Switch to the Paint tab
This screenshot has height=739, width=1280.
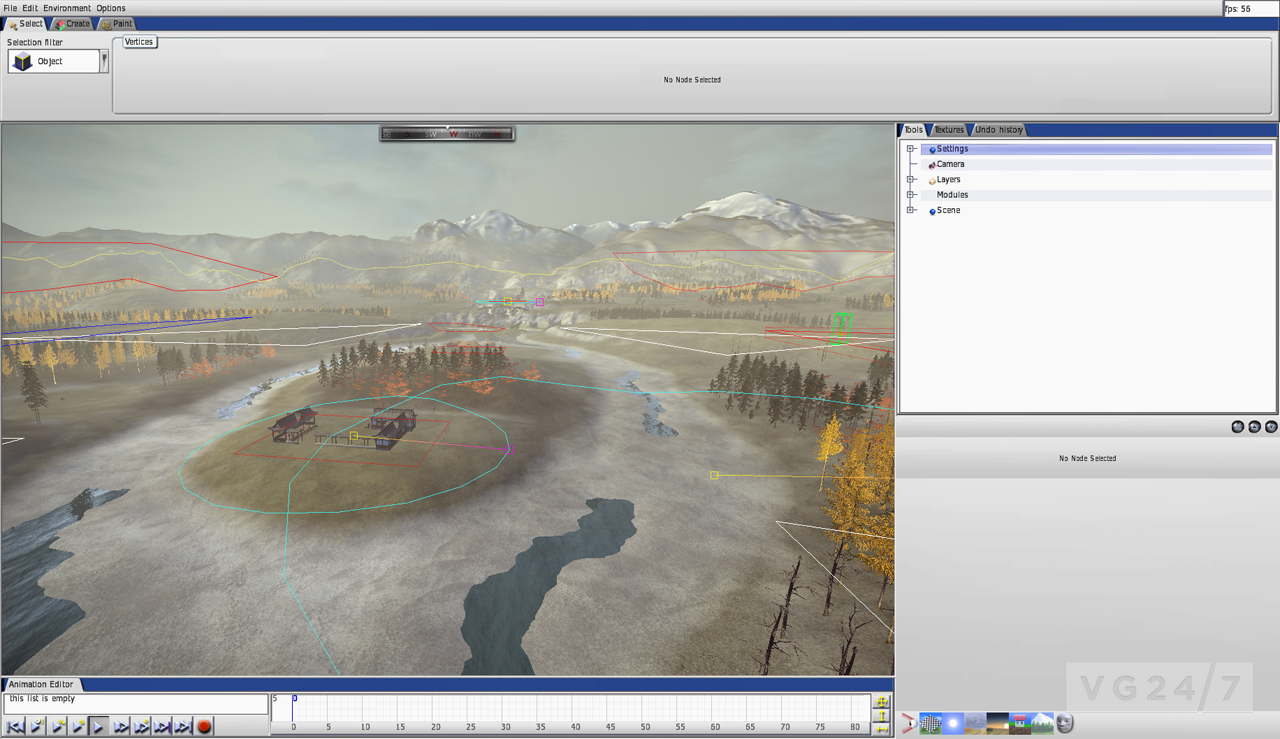click(x=117, y=24)
